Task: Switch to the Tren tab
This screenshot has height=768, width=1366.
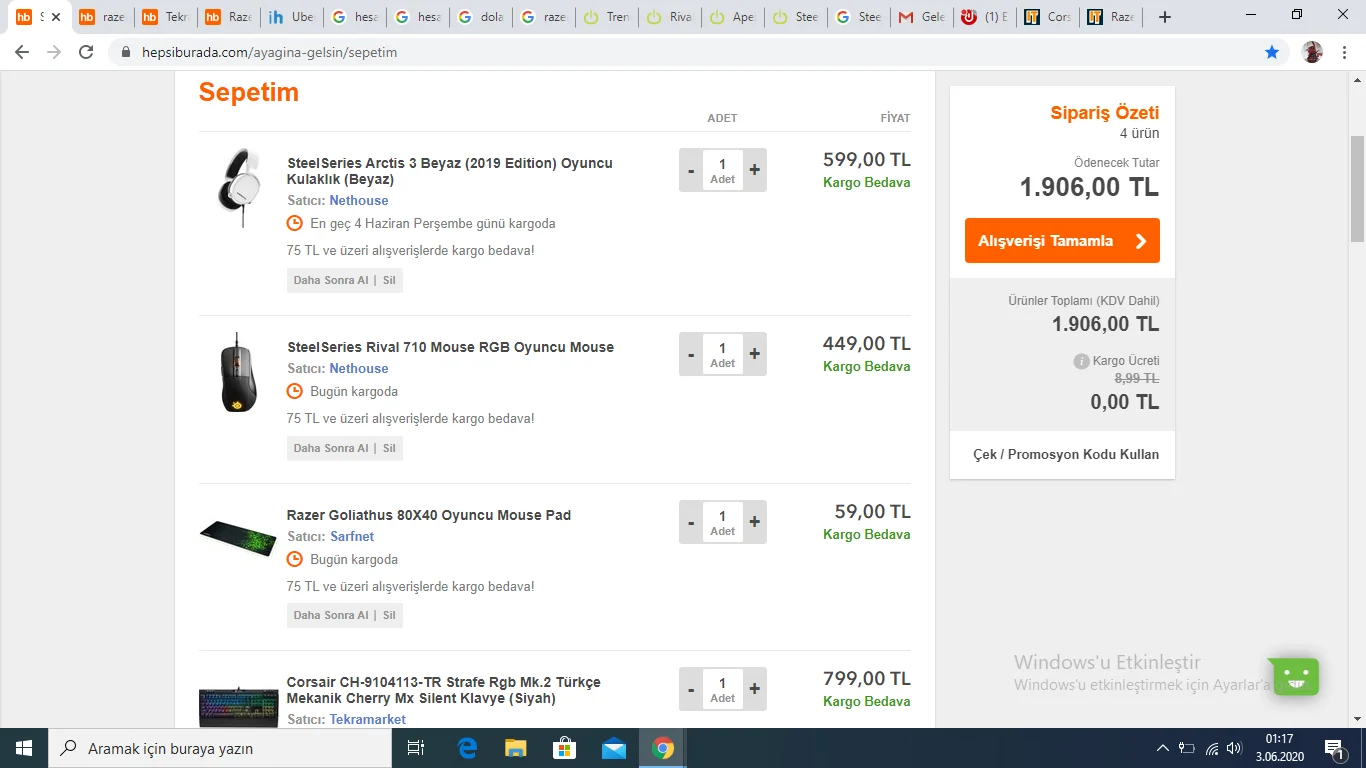Action: pos(606,17)
